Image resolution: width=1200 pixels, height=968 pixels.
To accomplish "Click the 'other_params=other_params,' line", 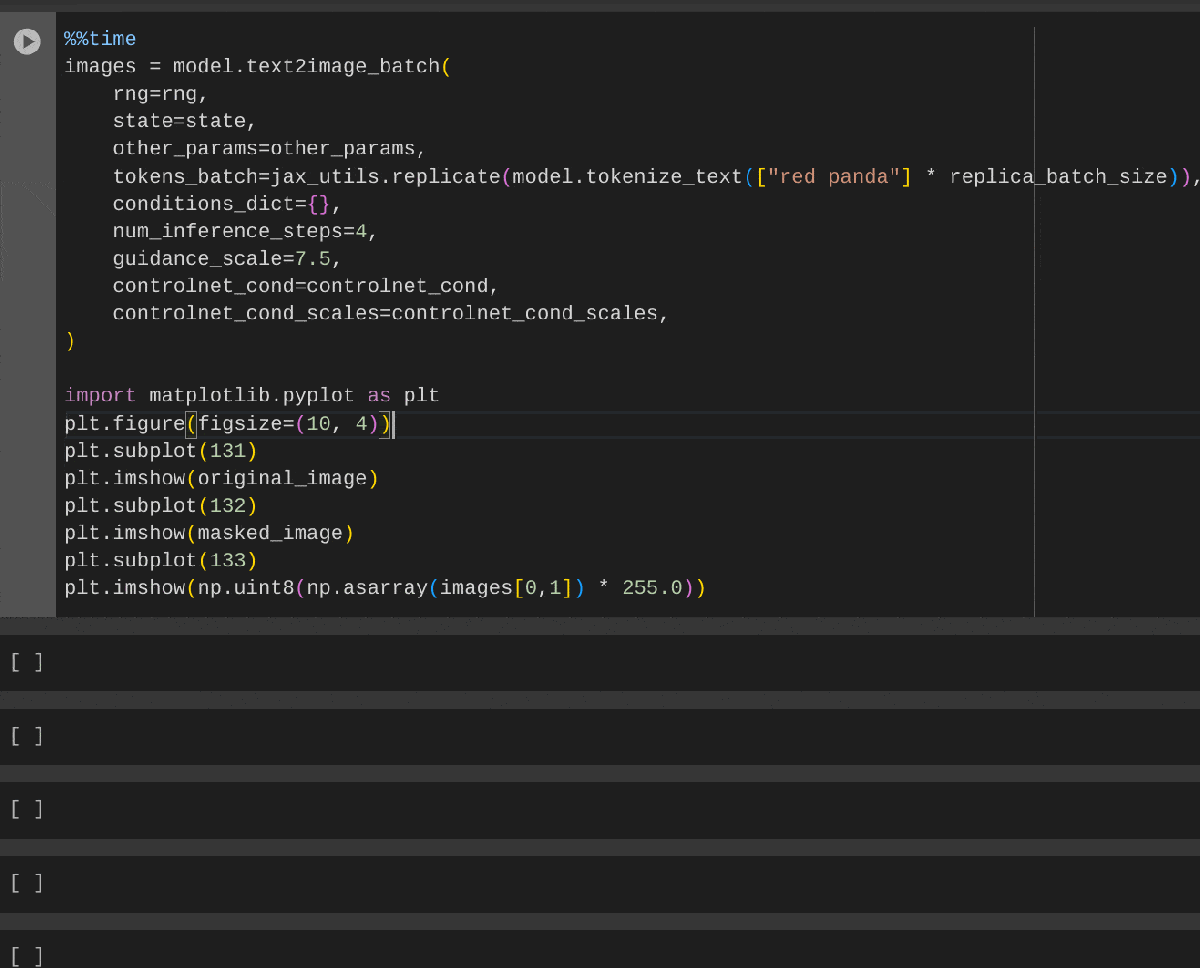I will click(269, 149).
